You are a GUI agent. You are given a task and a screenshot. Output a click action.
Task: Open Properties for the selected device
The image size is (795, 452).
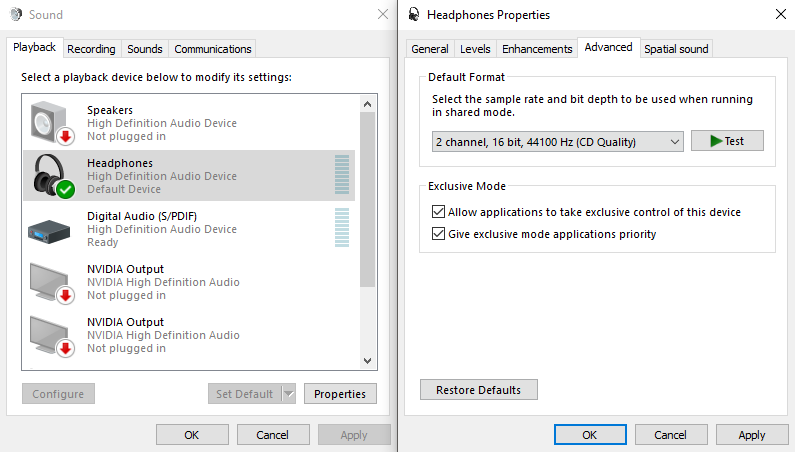[x=340, y=394]
